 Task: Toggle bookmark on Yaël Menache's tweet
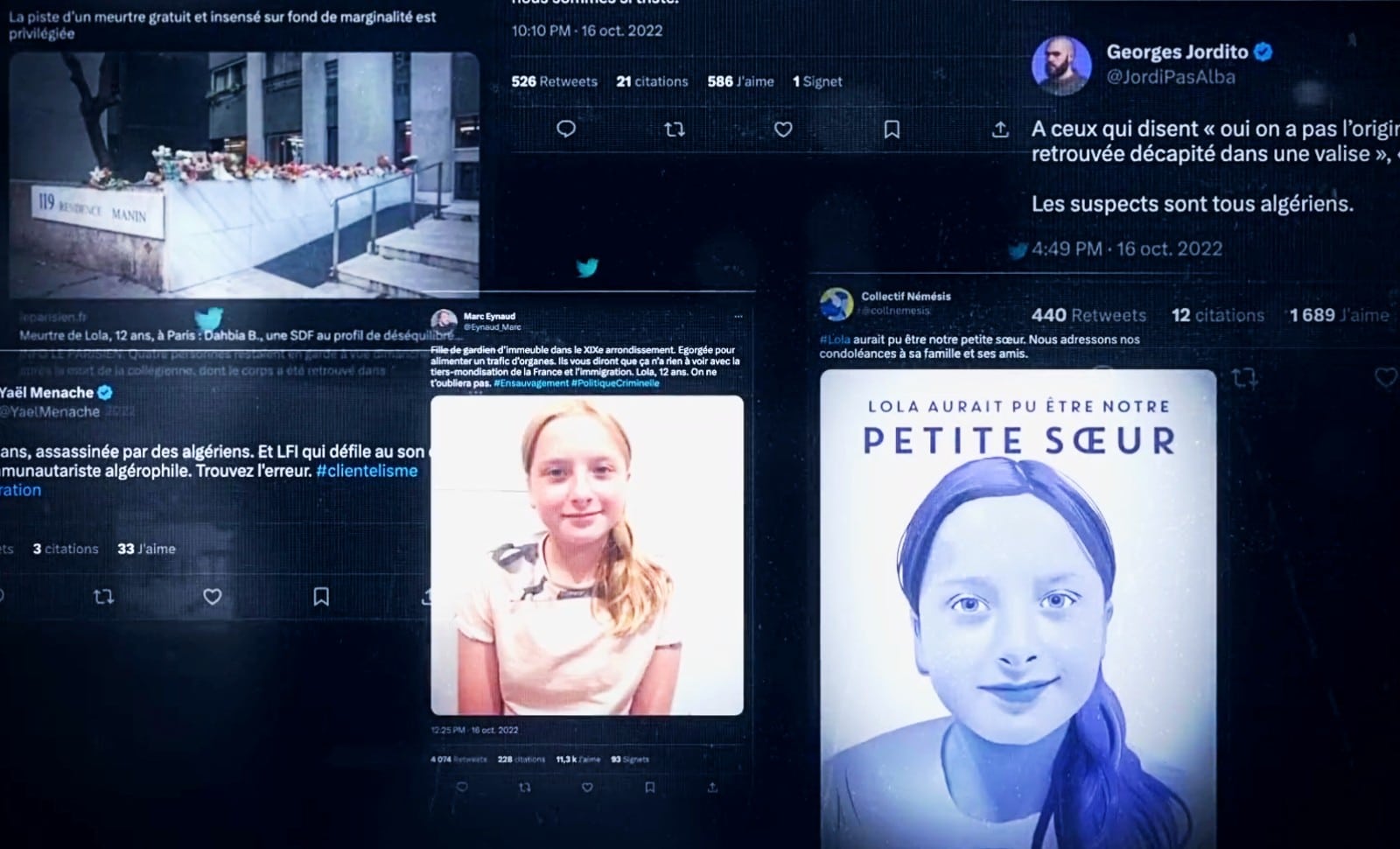pos(321,597)
